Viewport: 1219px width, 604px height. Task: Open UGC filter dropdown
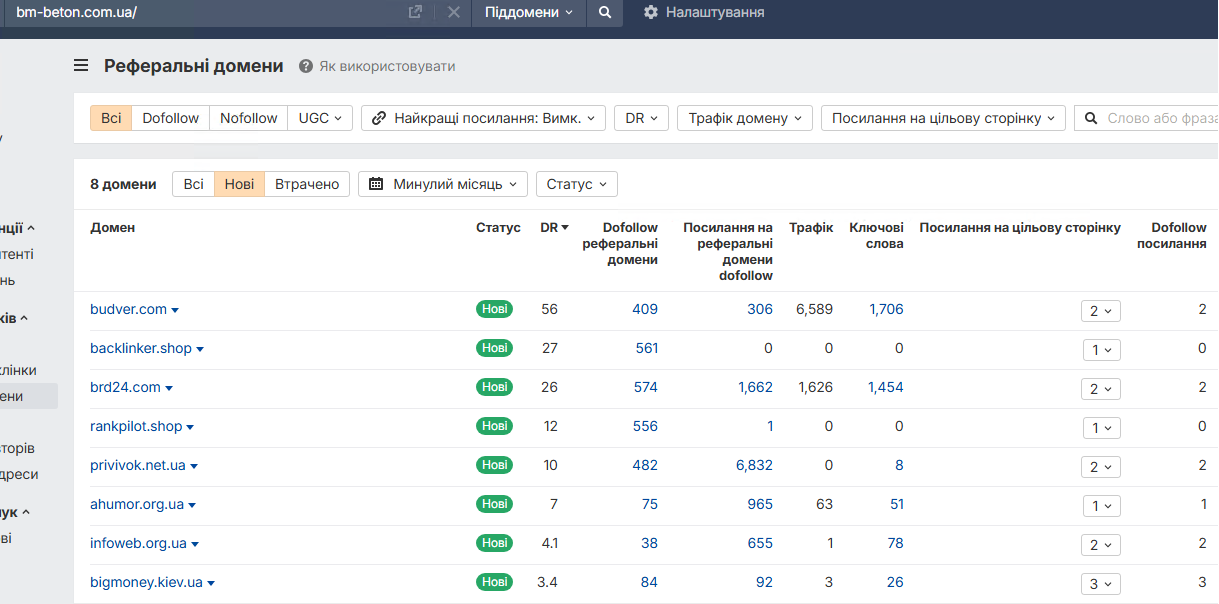[x=320, y=118]
